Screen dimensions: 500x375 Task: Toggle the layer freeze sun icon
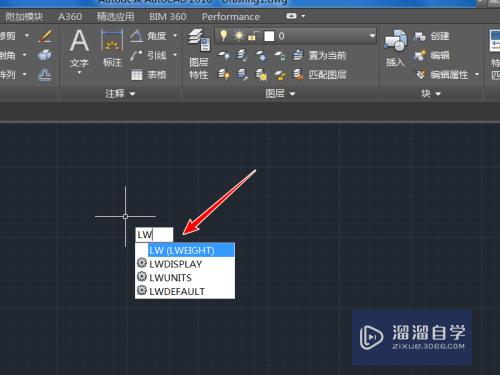tap(239, 35)
